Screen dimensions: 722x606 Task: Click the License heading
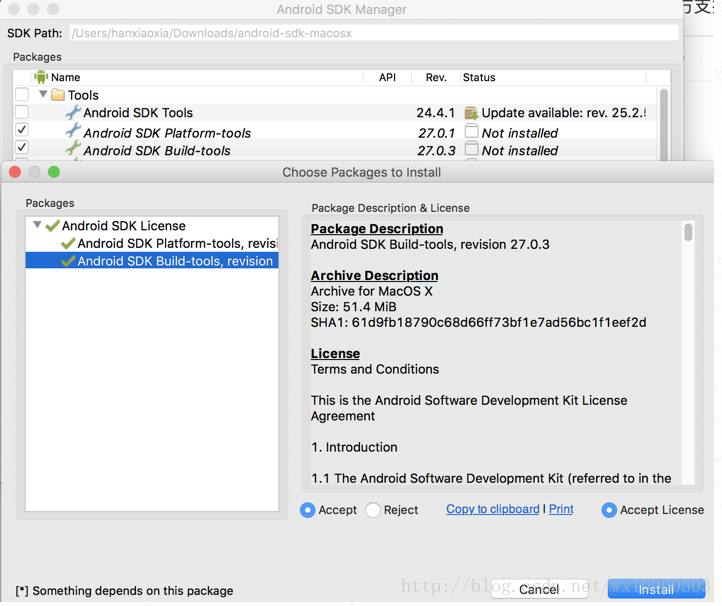(x=335, y=354)
